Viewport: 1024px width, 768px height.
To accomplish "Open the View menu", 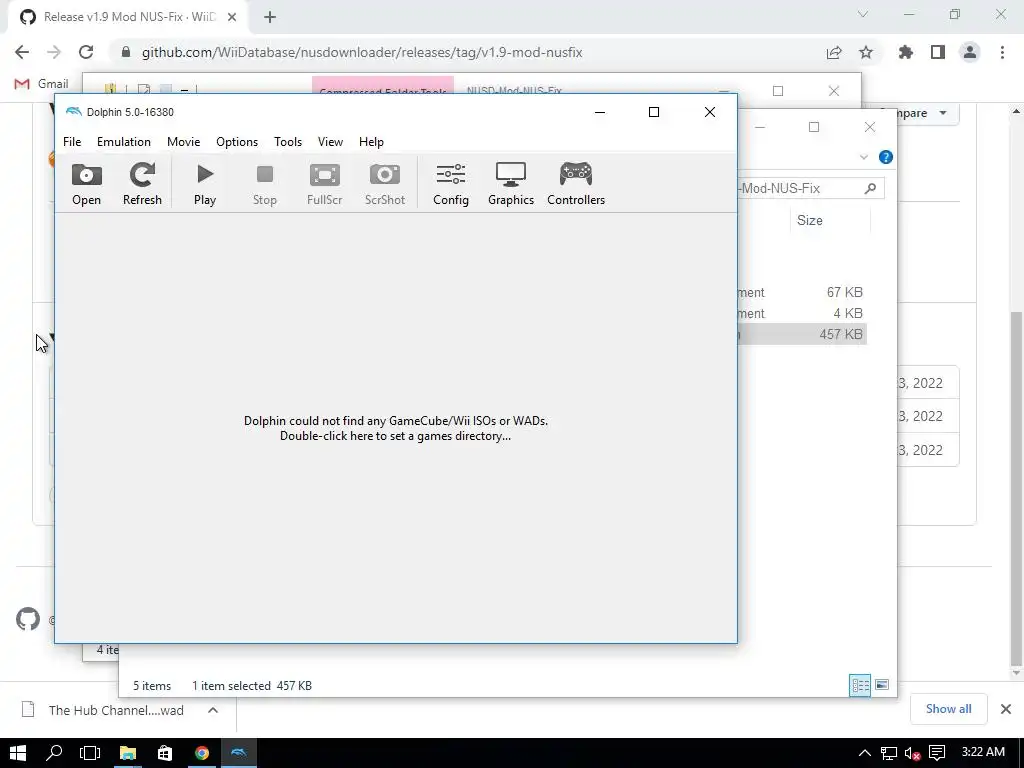I will [x=330, y=142].
